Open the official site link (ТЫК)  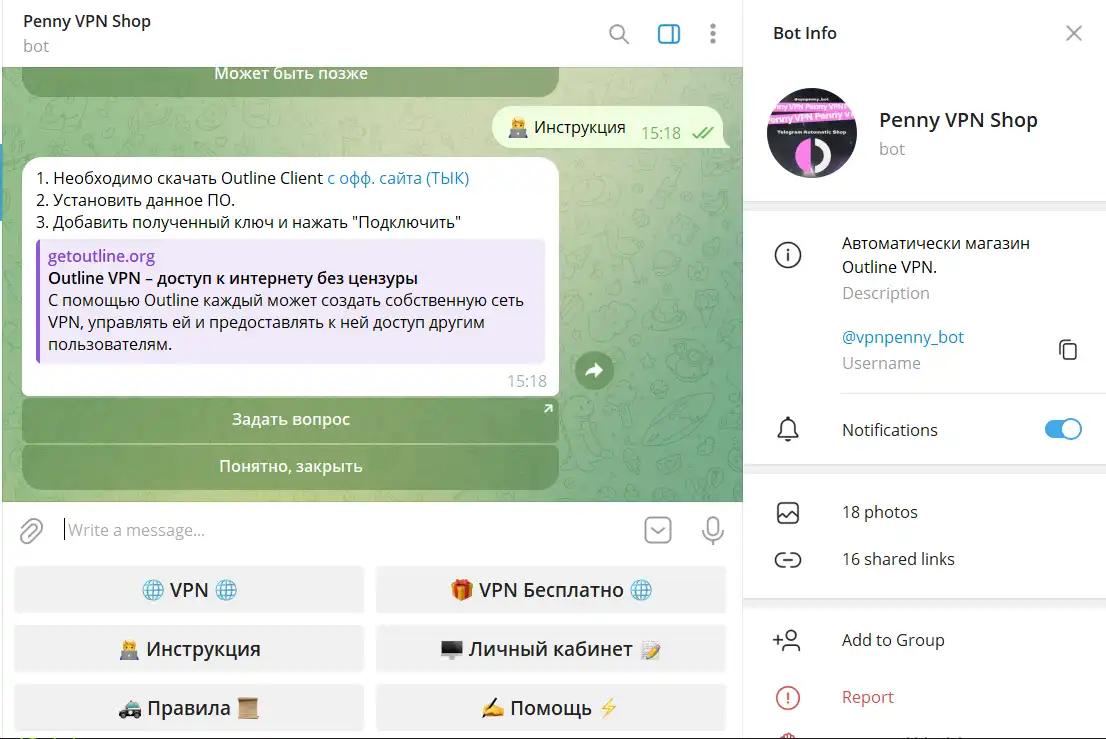(398, 178)
